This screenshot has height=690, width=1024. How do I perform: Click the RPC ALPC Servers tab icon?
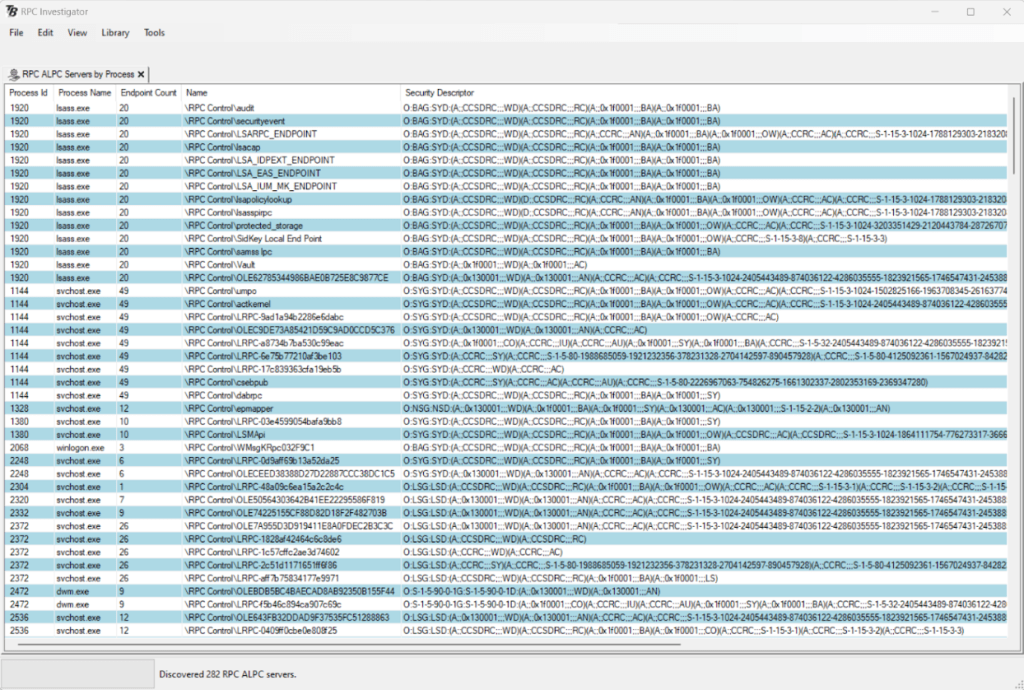click(x=13, y=74)
